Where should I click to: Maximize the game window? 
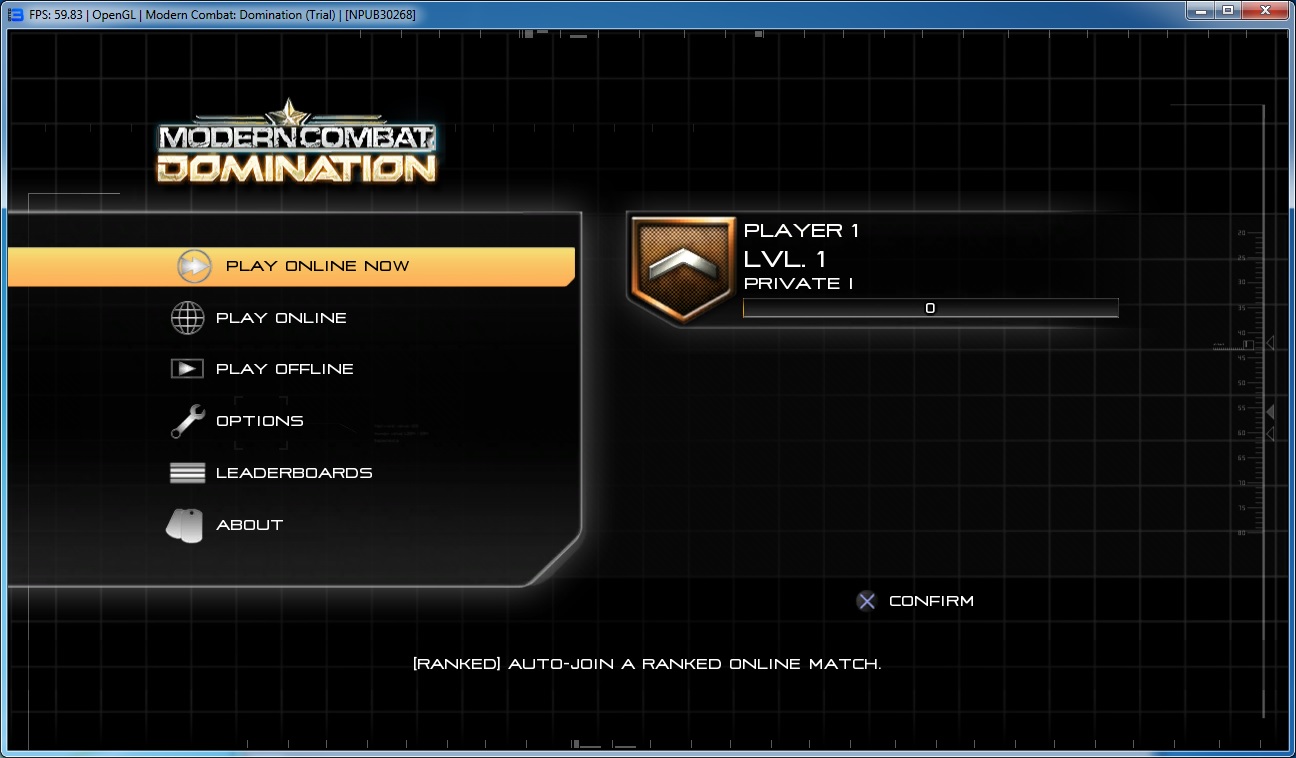(x=1227, y=11)
